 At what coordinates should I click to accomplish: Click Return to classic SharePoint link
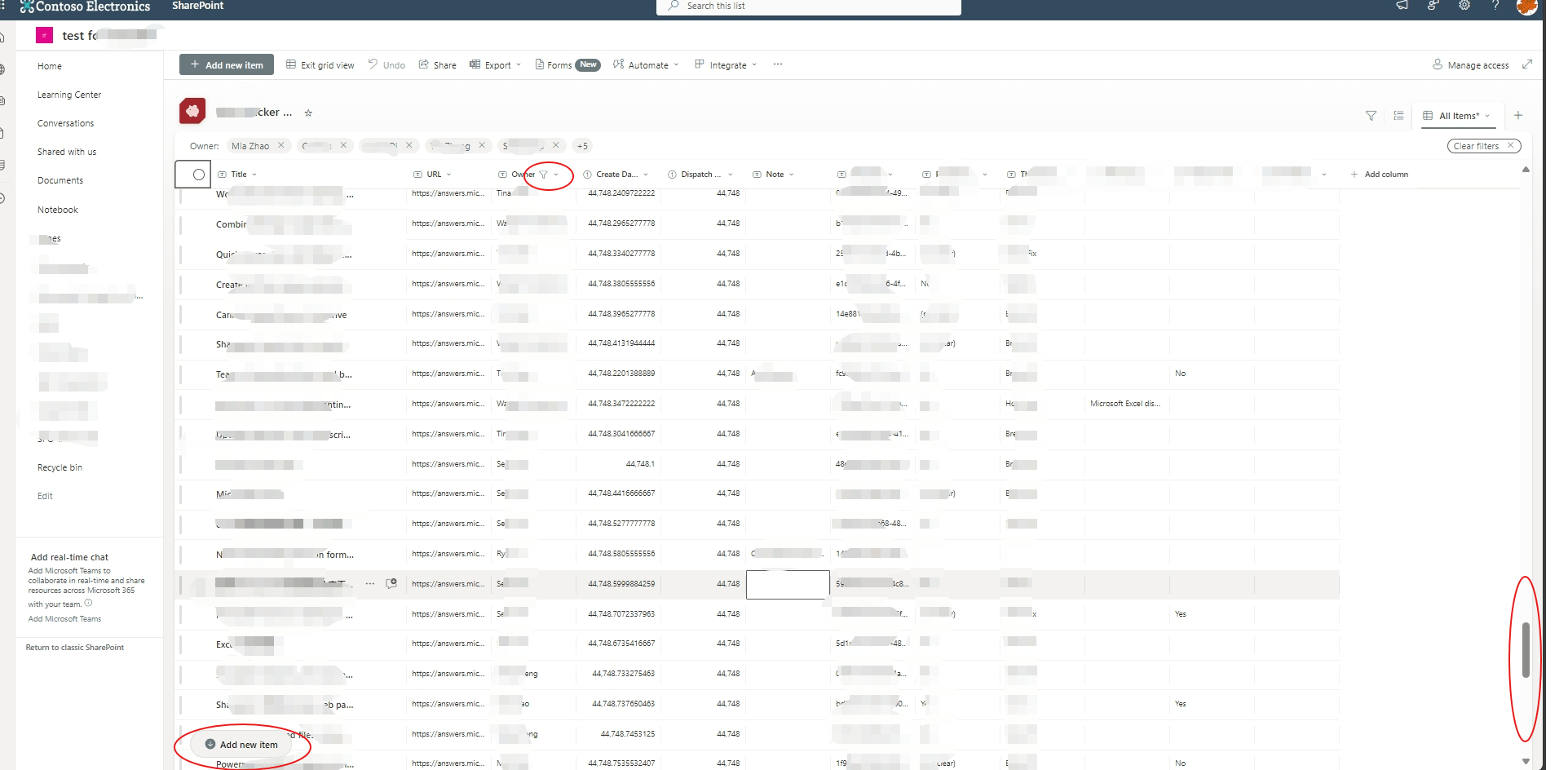pos(75,648)
